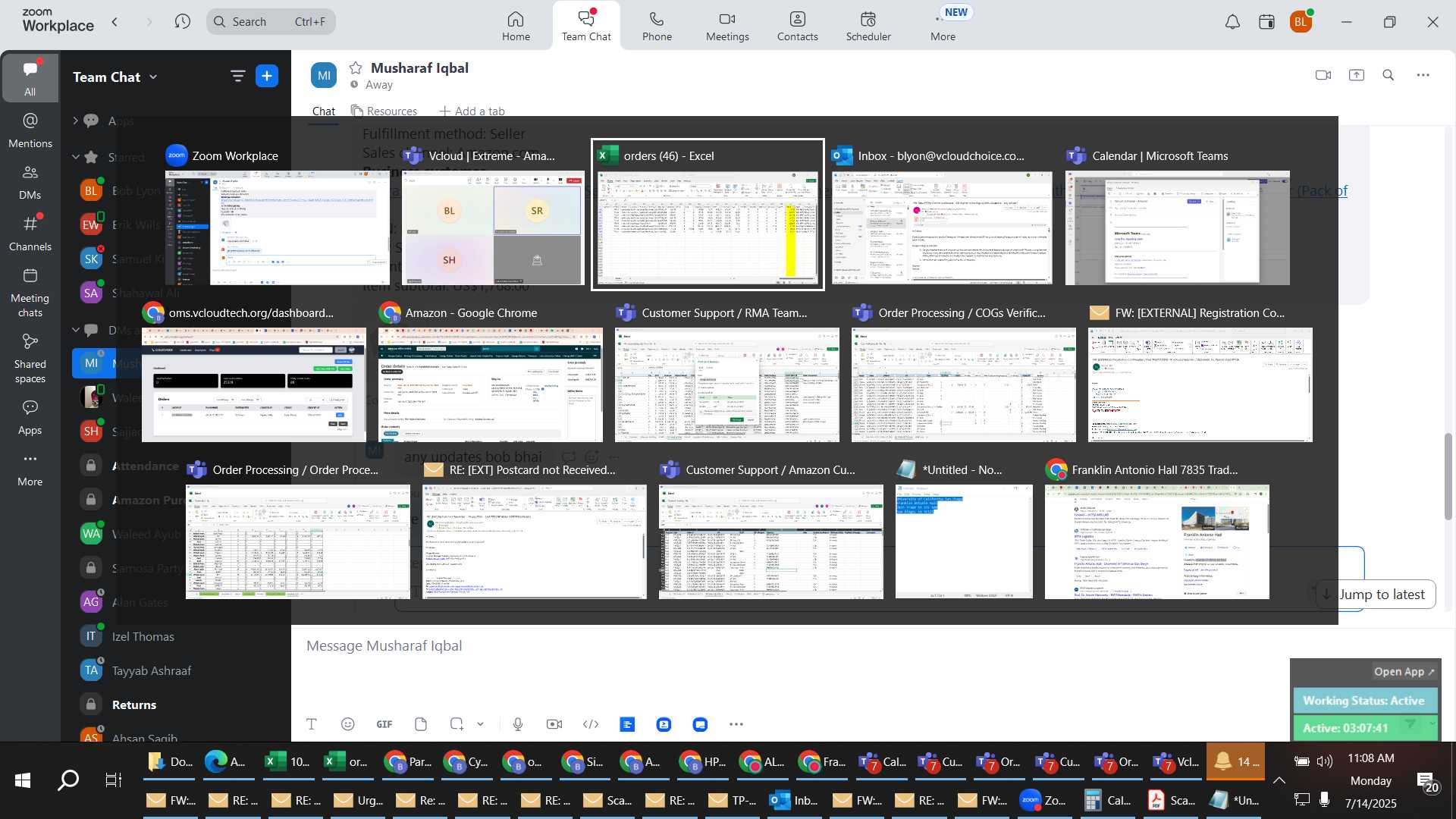Expand the Apps section in chat list

point(75,121)
